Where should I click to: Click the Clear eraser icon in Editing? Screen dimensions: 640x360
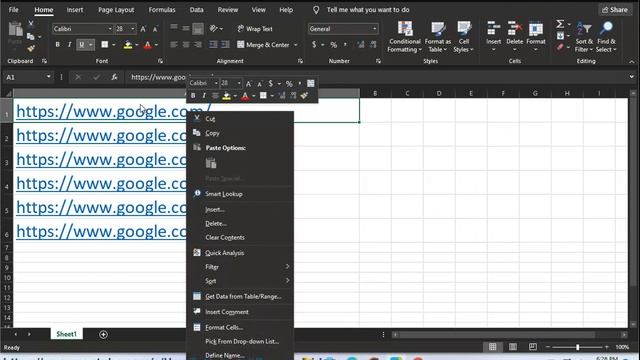(560, 47)
